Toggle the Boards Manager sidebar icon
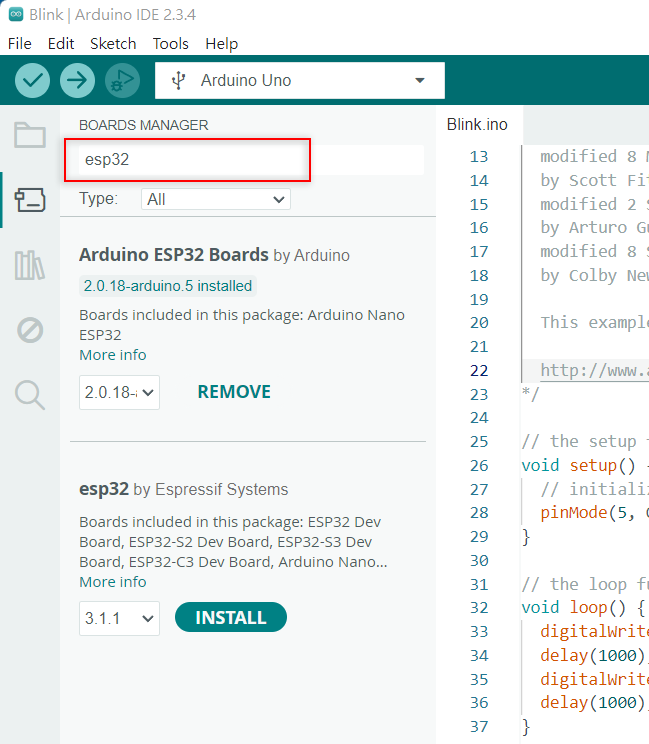Screen dimensions: 649x744 coord(30,200)
